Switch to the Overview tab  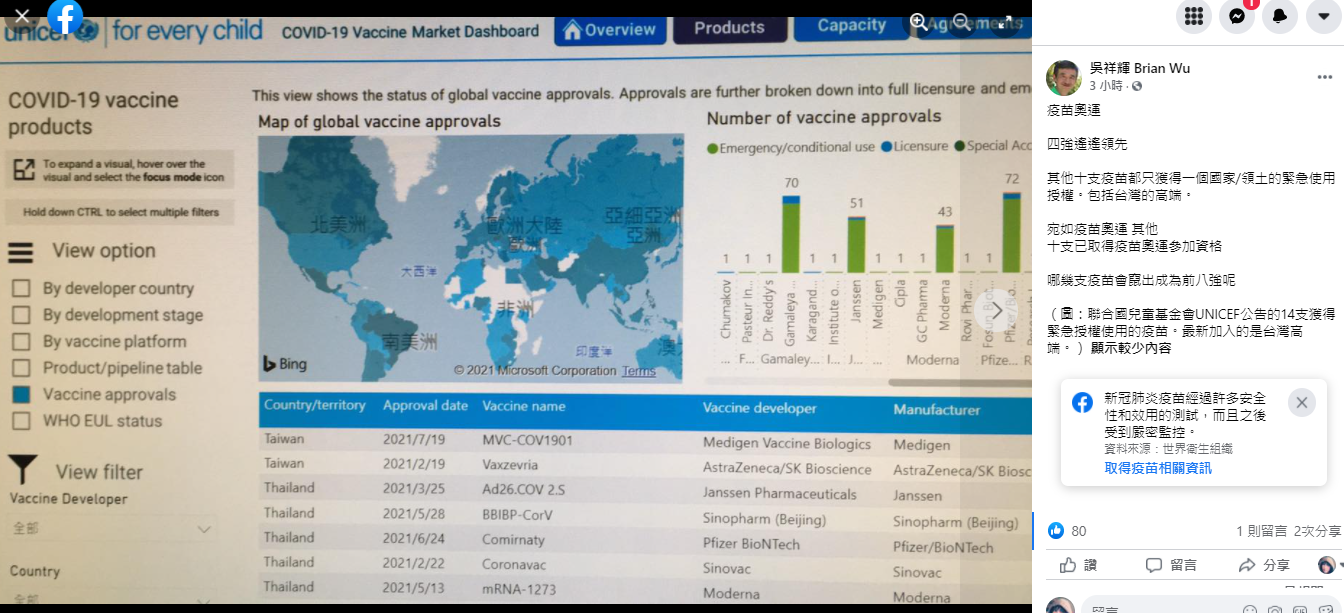point(609,29)
